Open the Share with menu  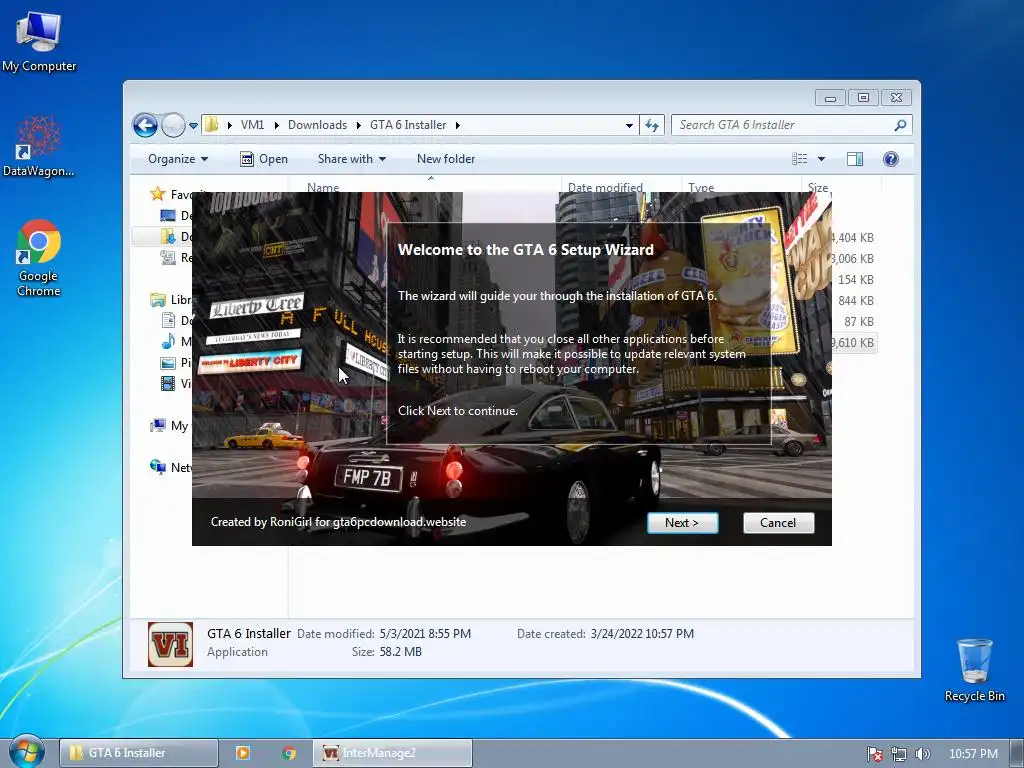(351, 159)
